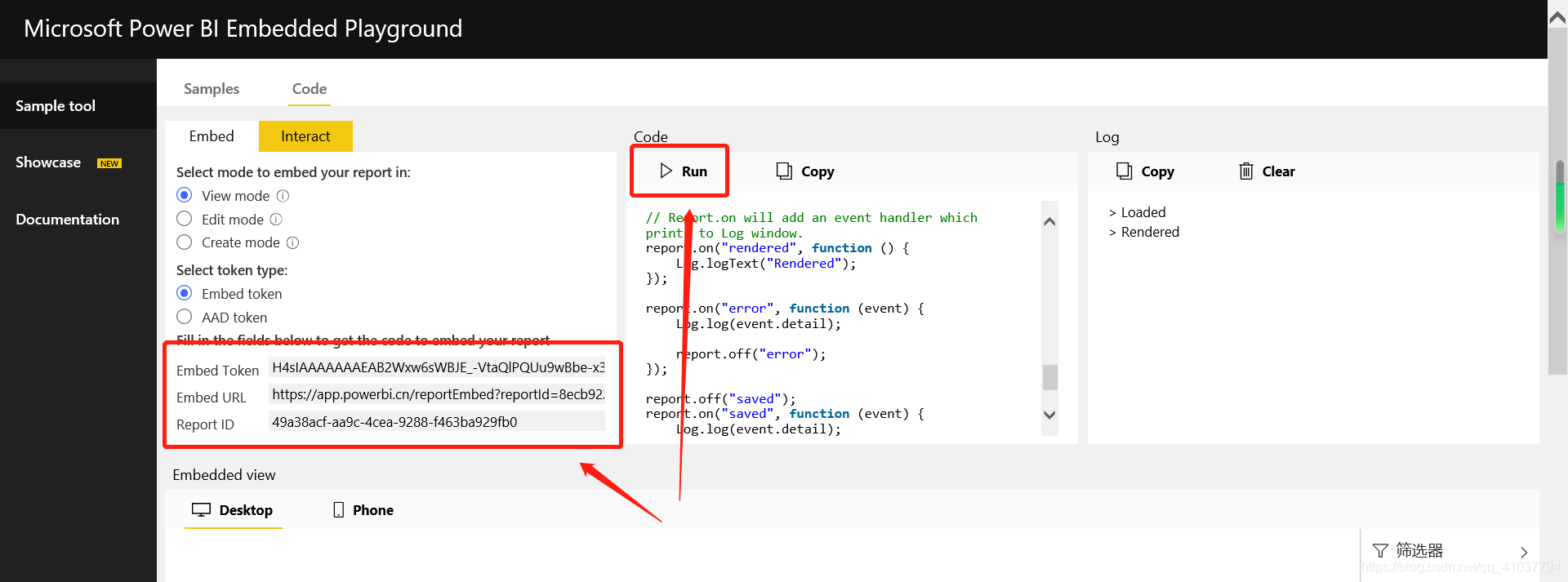Click the code editor scrollbar thumb
This screenshot has height=582, width=1568.
click(x=1050, y=377)
